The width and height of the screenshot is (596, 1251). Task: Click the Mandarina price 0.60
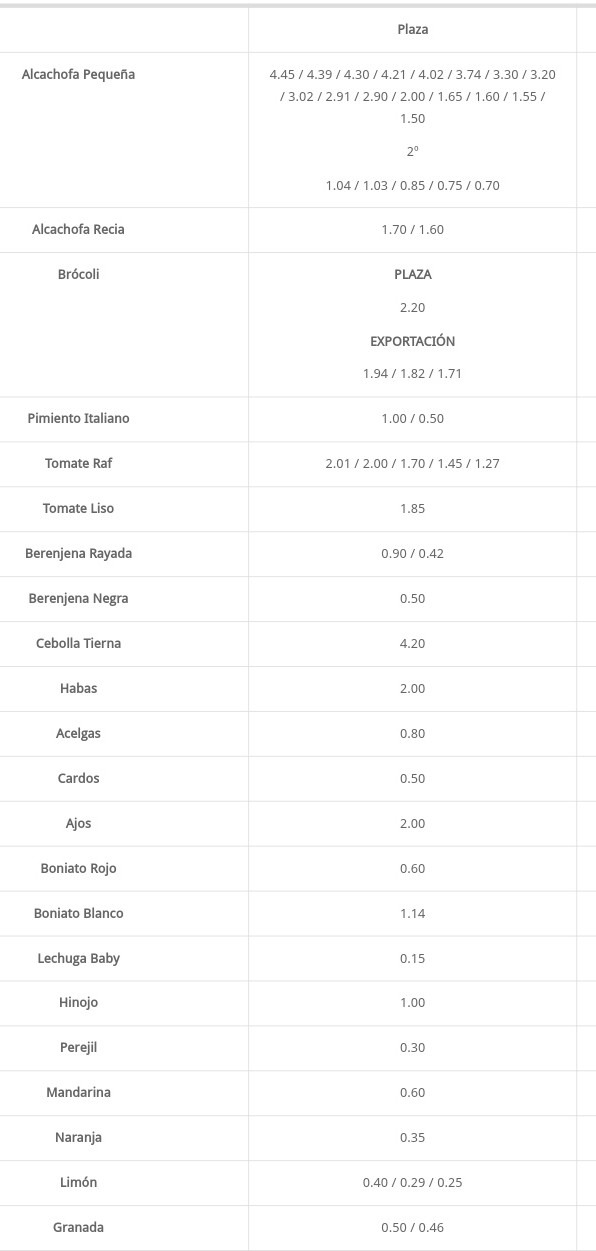(x=412, y=1093)
